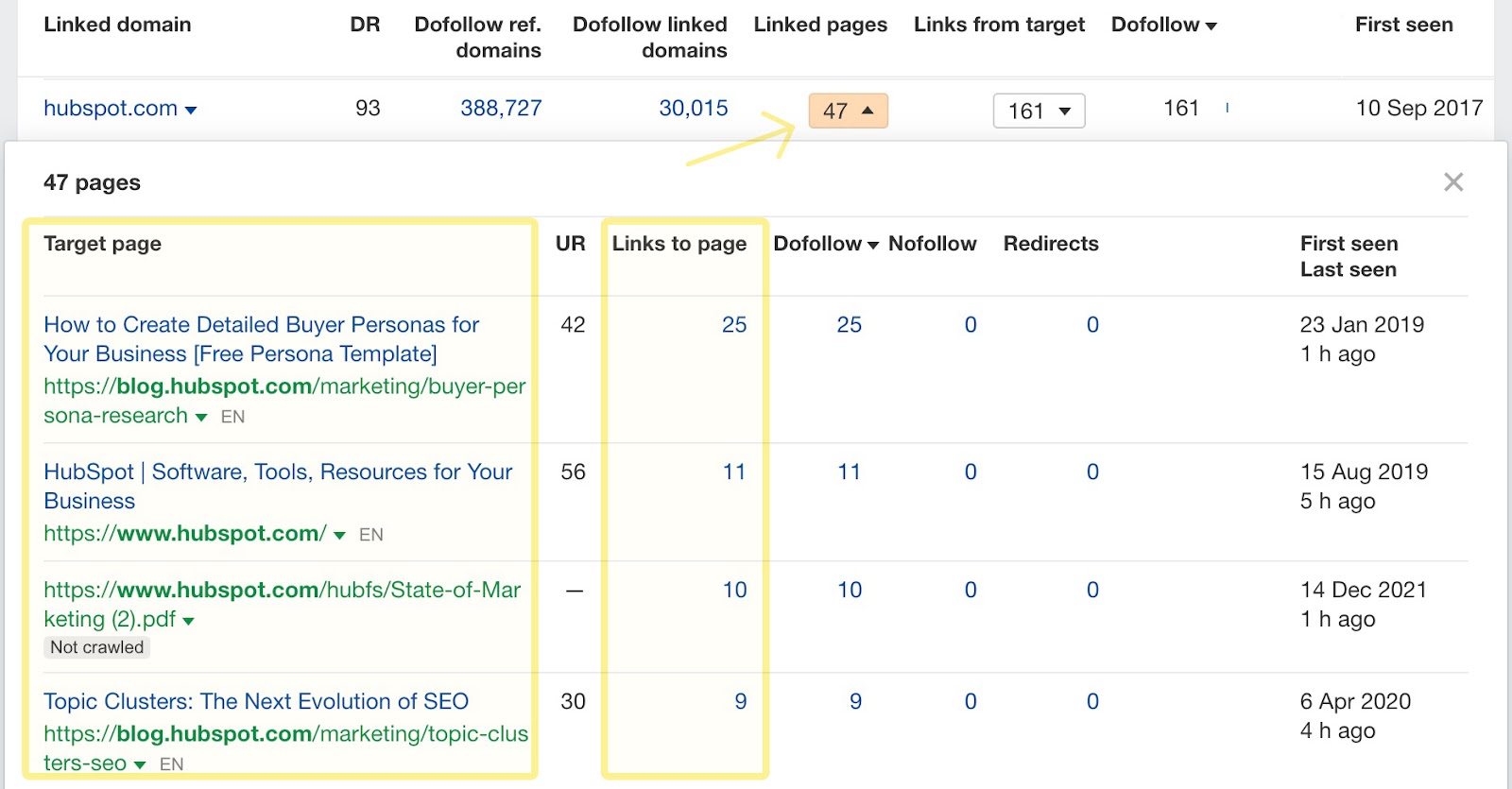Click the Redirects column header
Image resolution: width=1512 pixels, height=789 pixels.
click(1051, 244)
